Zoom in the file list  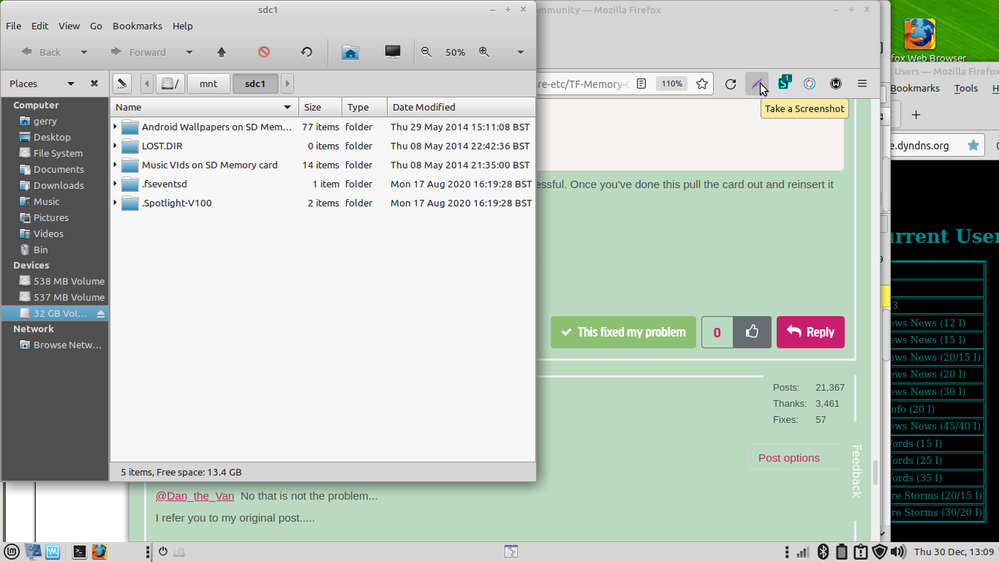484,52
